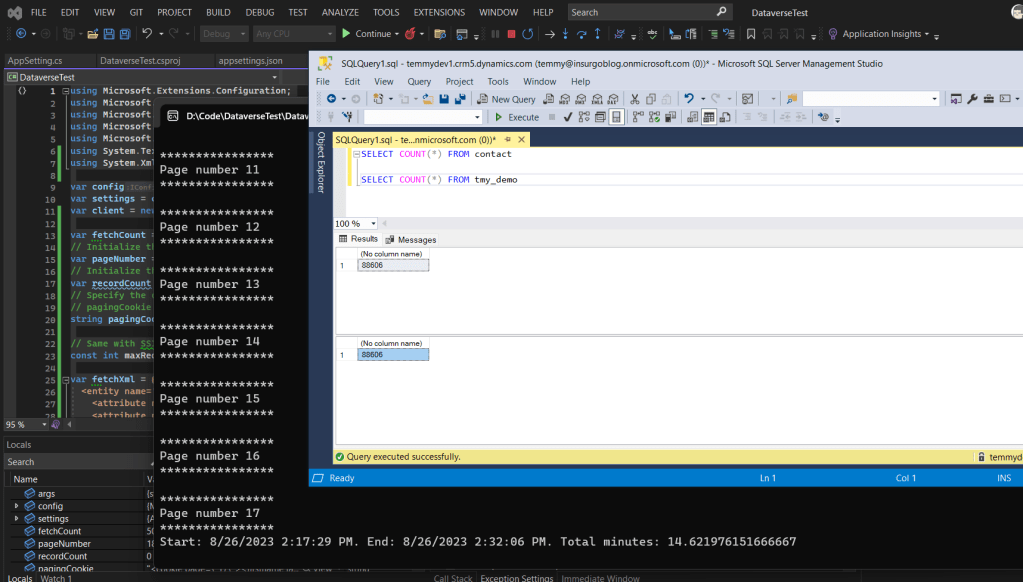The height and width of the screenshot is (582, 1023).
Task: Click the Search magnifier icon in Visual Studio
Action: [x=721, y=12]
